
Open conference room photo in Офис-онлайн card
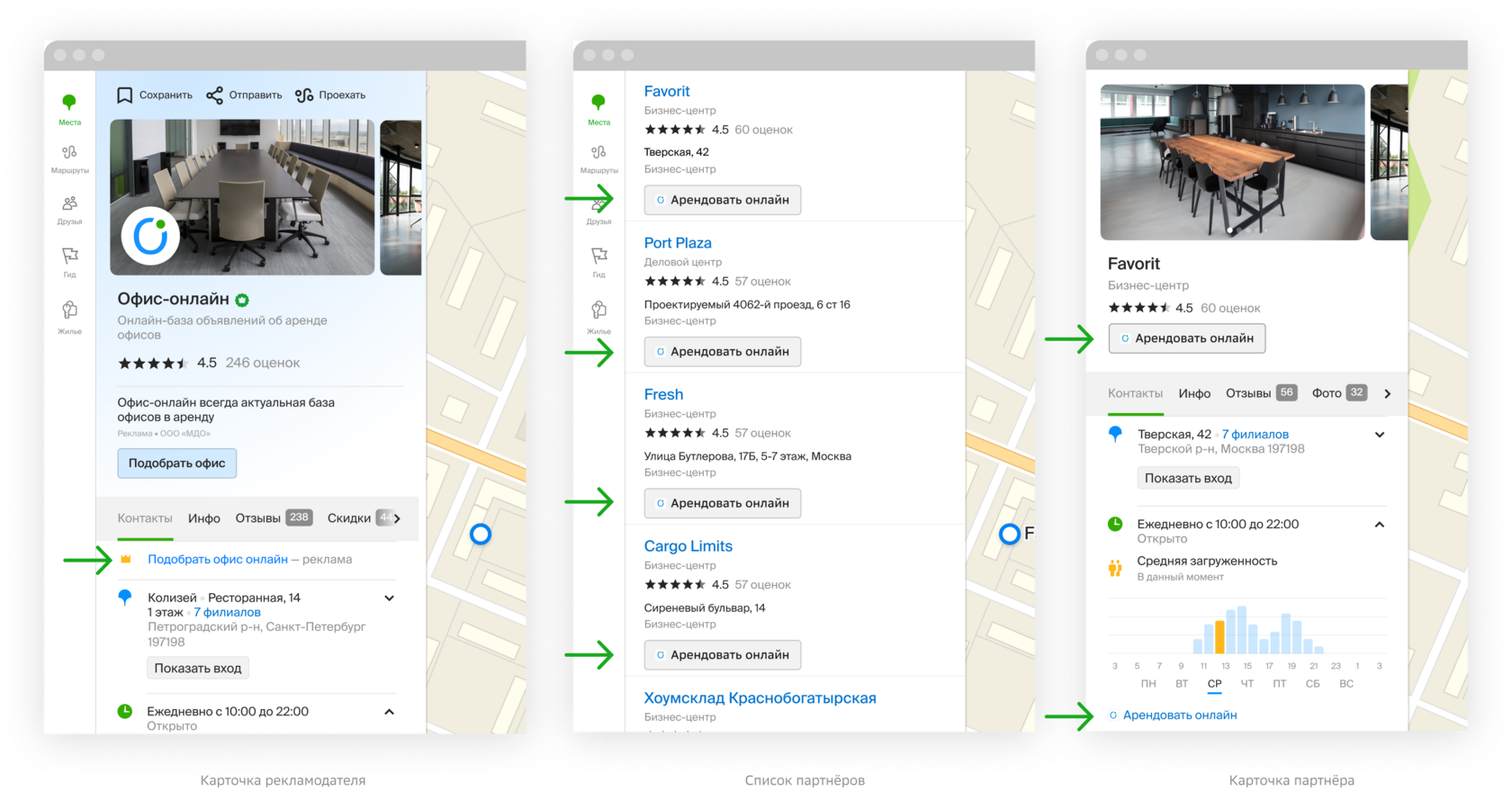point(242,197)
